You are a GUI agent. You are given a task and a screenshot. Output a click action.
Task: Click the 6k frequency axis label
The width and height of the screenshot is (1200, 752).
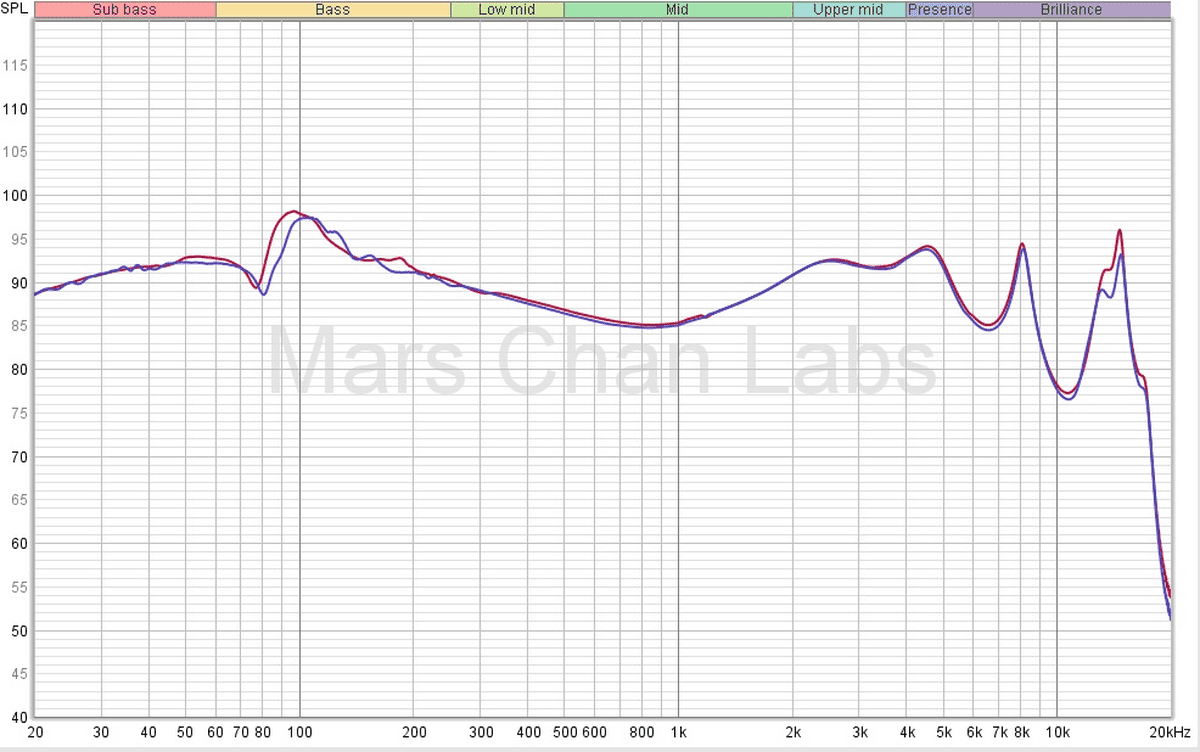click(x=974, y=731)
